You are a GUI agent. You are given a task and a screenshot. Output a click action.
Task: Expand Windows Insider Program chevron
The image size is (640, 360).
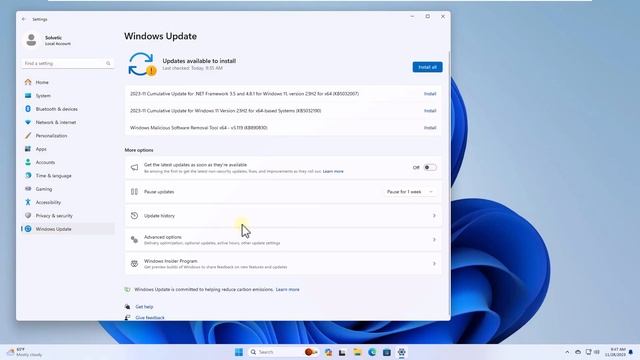point(434,264)
